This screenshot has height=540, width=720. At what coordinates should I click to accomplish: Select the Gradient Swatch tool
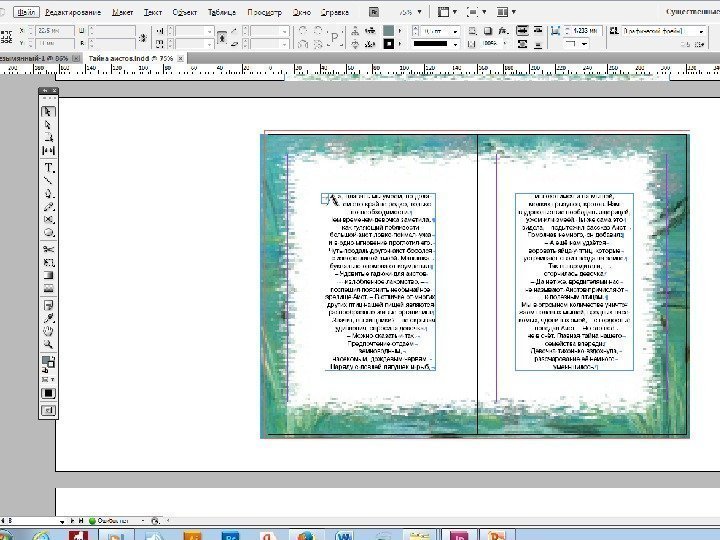pyautogui.click(x=48, y=276)
